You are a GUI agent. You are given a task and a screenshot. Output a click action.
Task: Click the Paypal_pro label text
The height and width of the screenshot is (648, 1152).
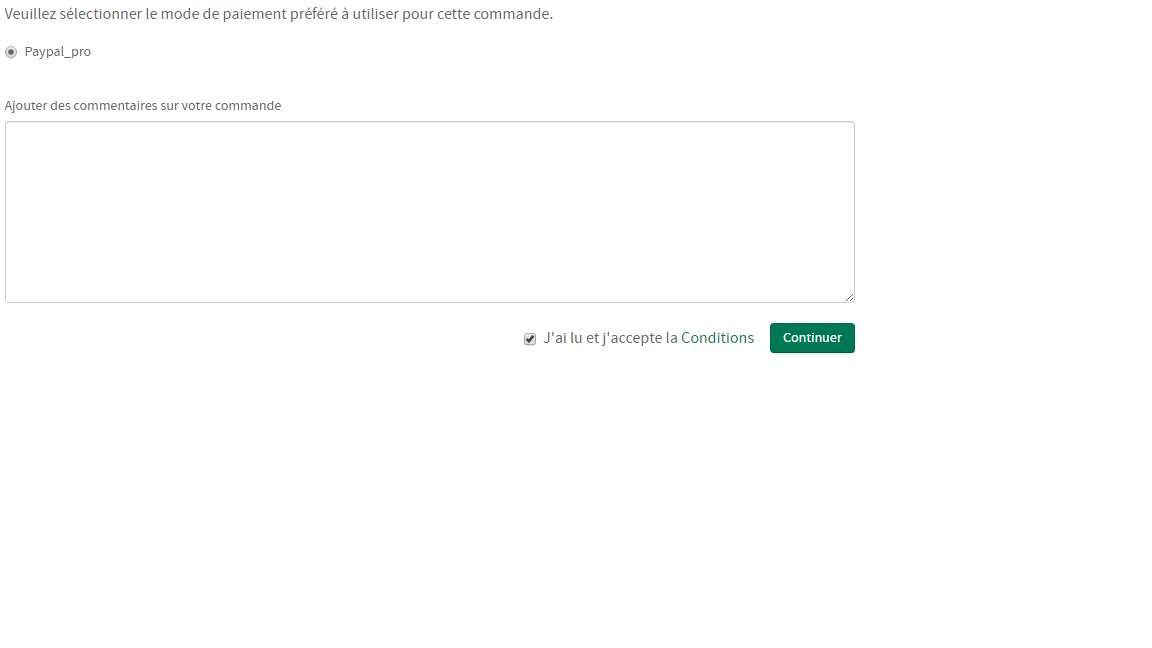57,52
